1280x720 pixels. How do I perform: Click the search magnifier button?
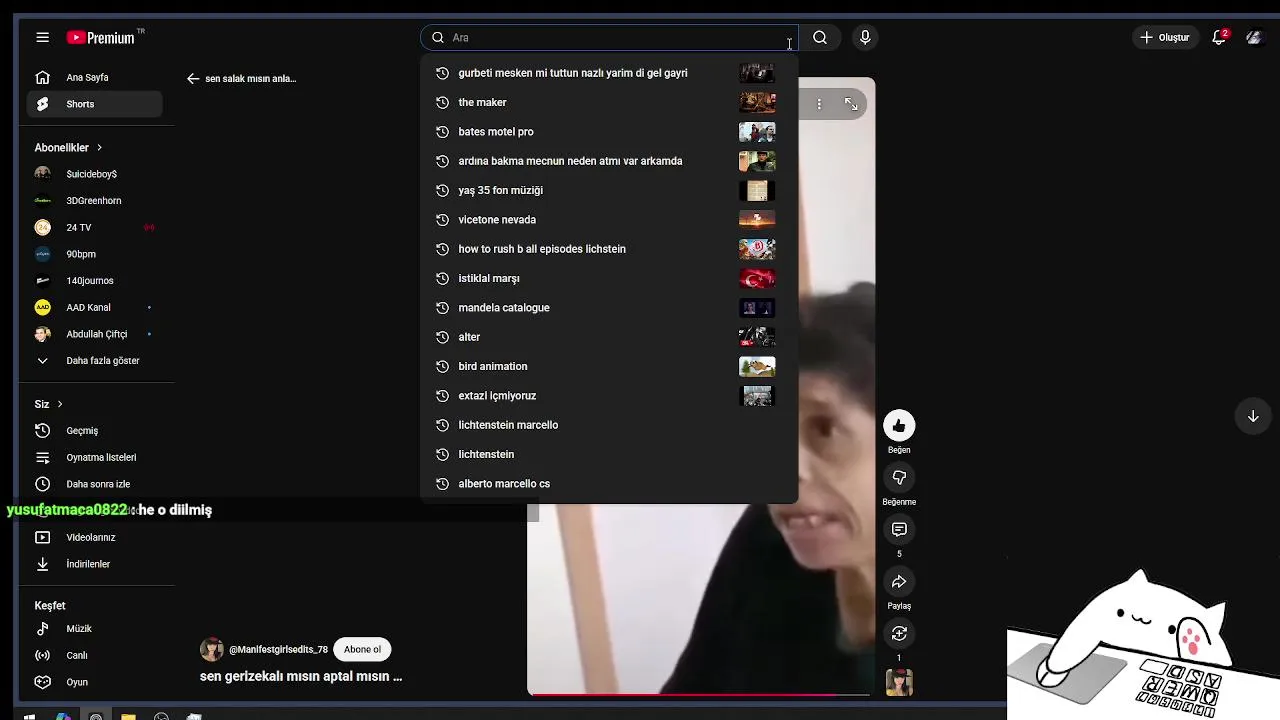tap(820, 37)
